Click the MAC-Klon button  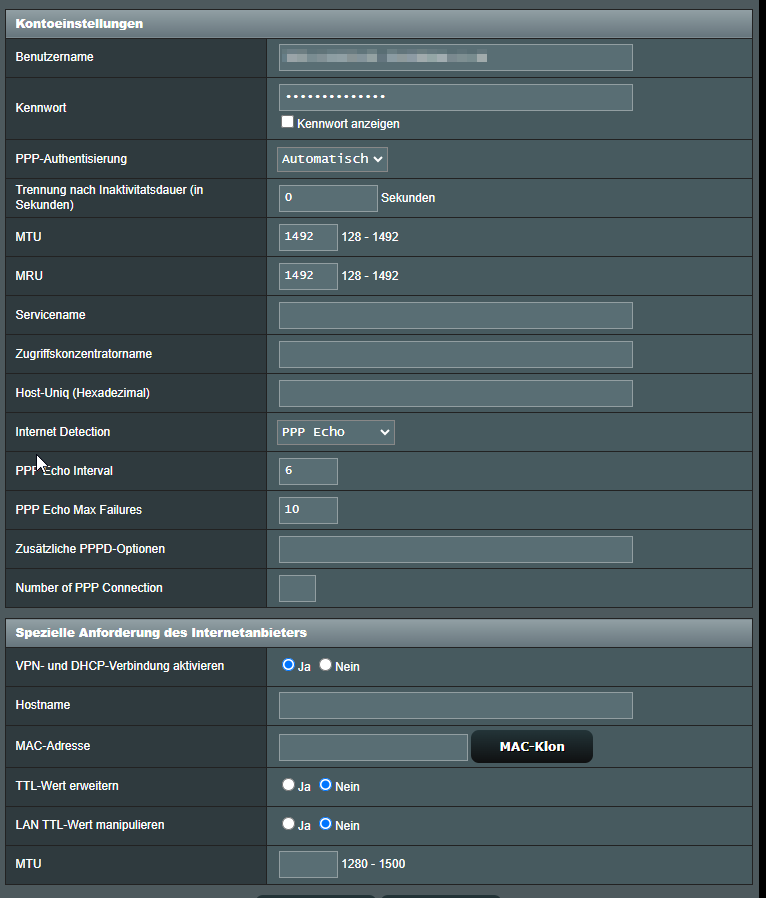point(532,746)
